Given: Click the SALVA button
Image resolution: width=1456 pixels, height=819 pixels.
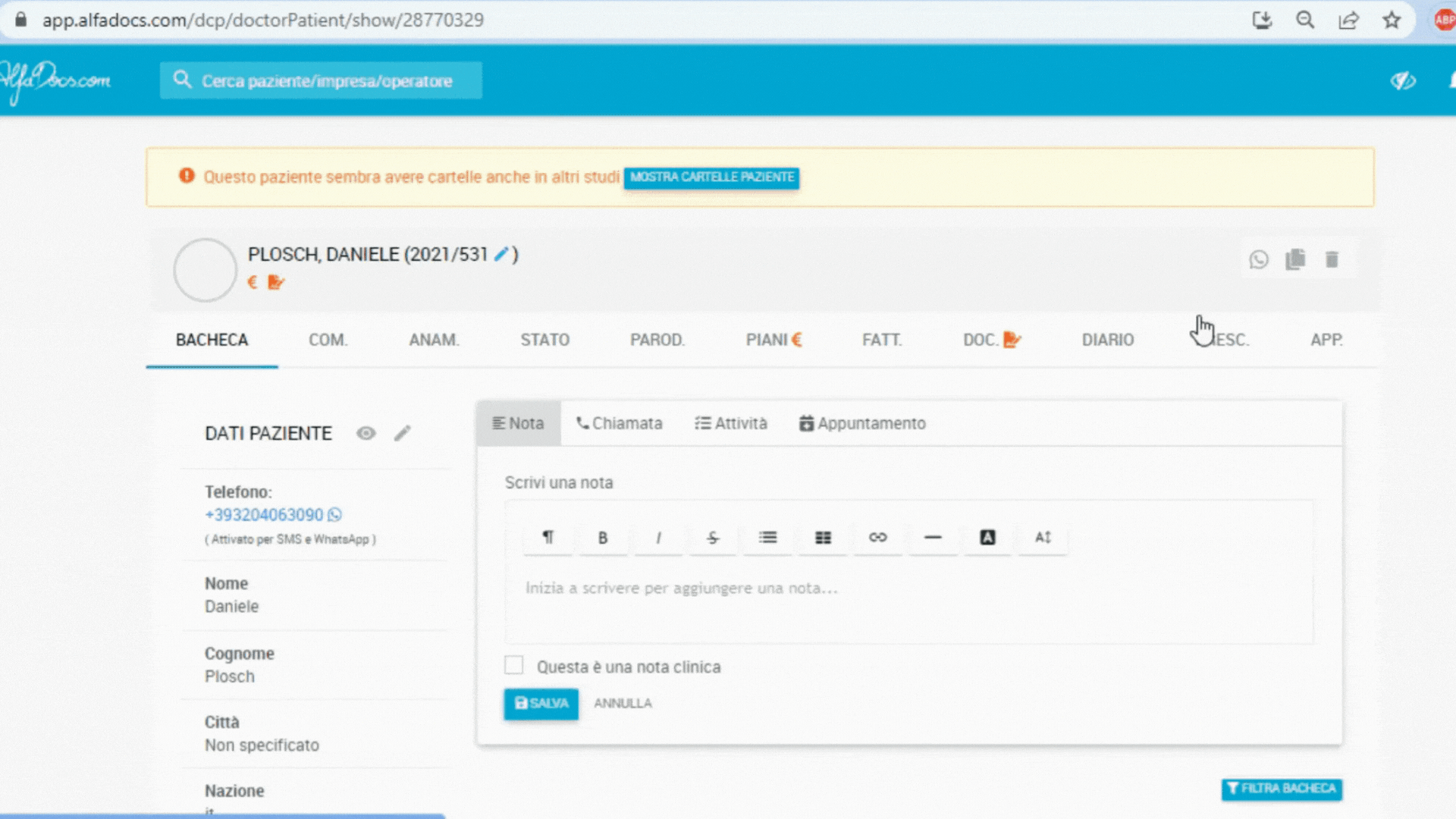Looking at the screenshot, I should click(541, 704).
